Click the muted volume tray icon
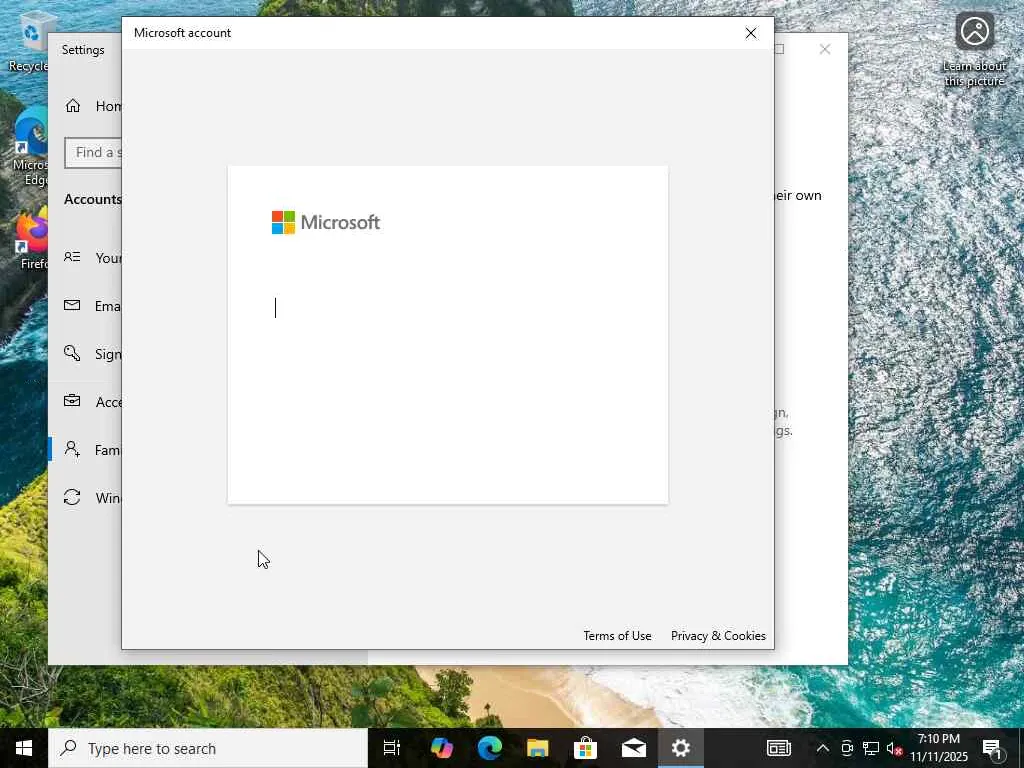This screenshot has width=1024, height=768. (894, 748)
